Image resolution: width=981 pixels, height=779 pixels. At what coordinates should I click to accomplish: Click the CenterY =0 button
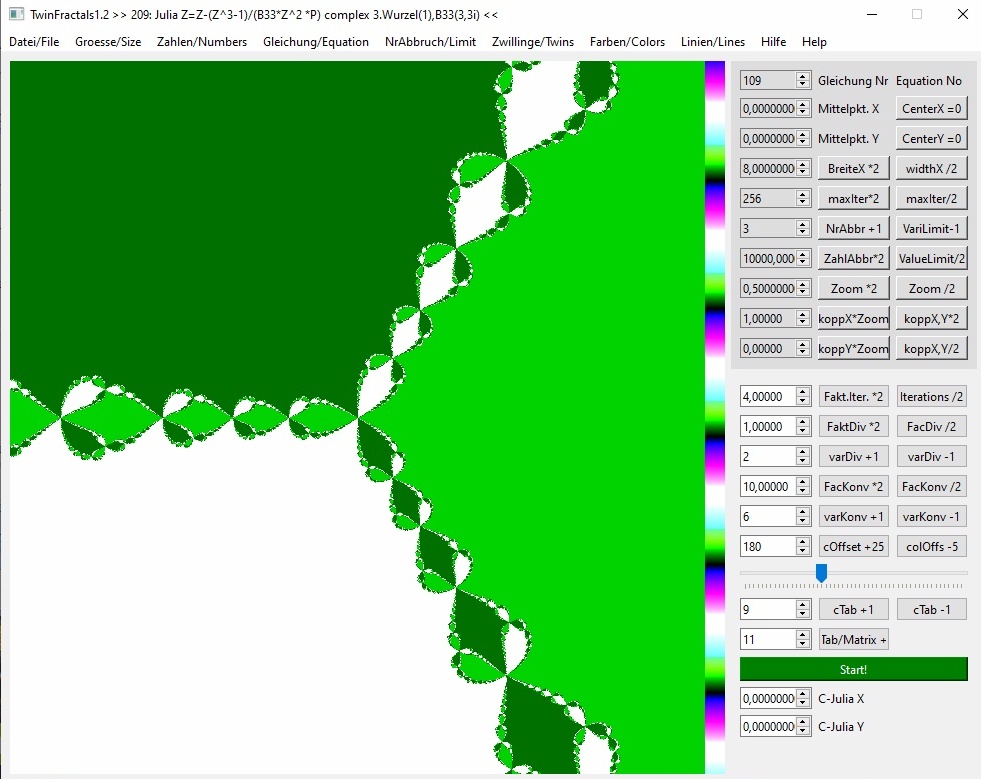[x=932, y=138]
